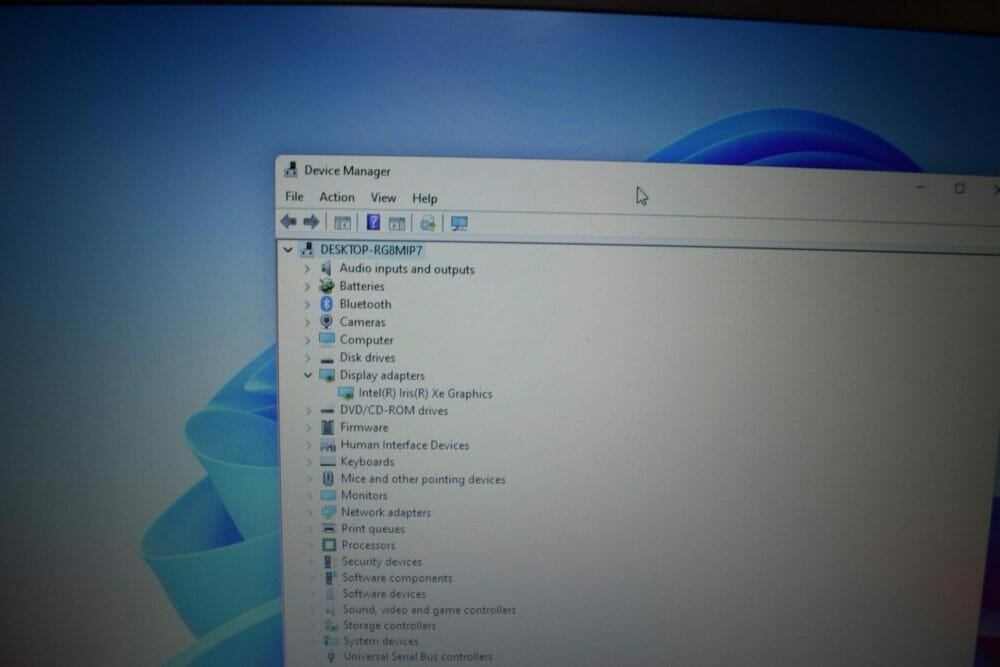The width and height of the screenshot is (1000, 667).
Task: Select the Software devices row
Action: coord(383,594)
